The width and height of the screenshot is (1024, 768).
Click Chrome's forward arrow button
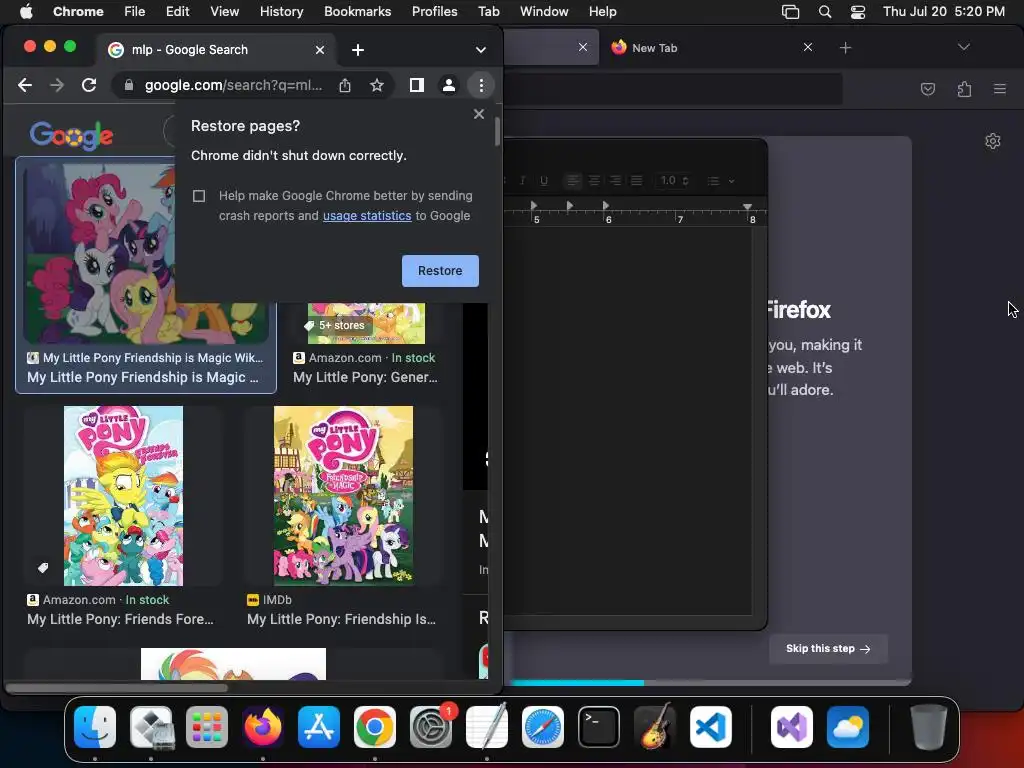tap(57, 85)
